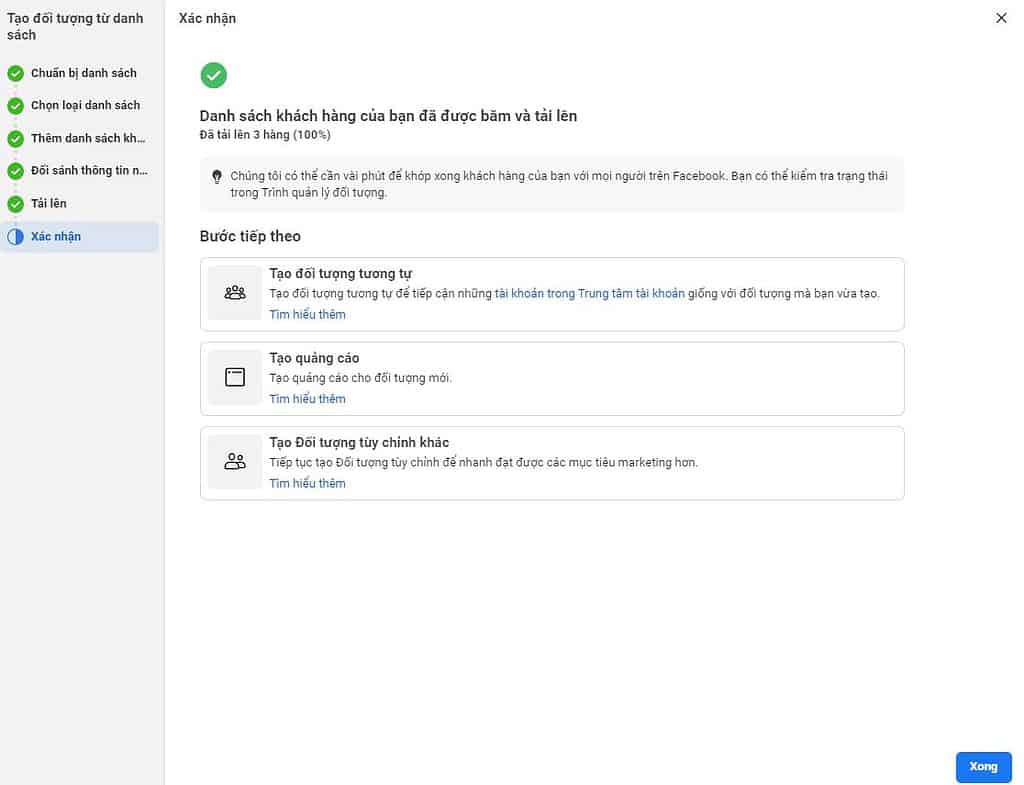Screen dimensions: 1024x785
Task: Open Tìm hiểu thêm under Tạo Đối tượng tùy chỉnh khác
Action: coord(307,484)
